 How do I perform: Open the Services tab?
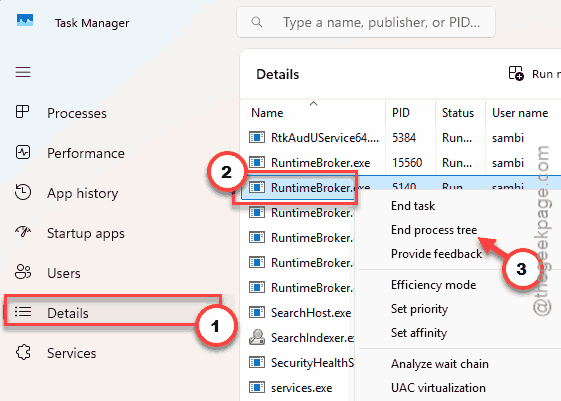(72, 353)
